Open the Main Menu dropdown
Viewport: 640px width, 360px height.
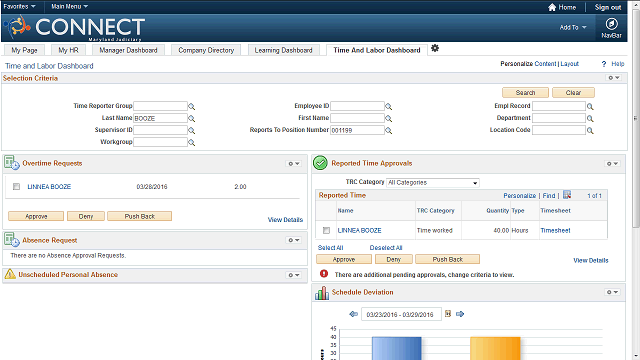click(x=69, y=7)
